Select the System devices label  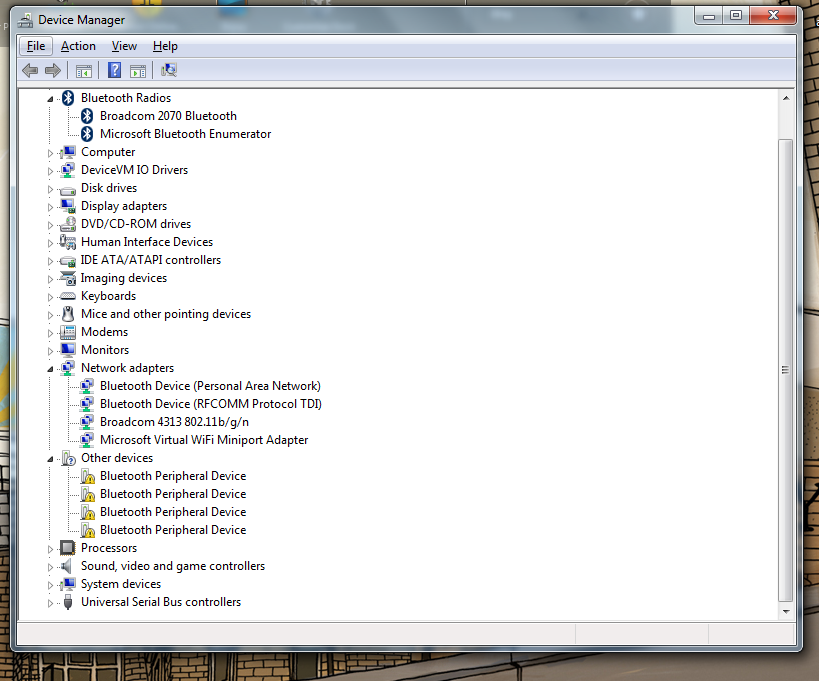click(x=121, y=584)
